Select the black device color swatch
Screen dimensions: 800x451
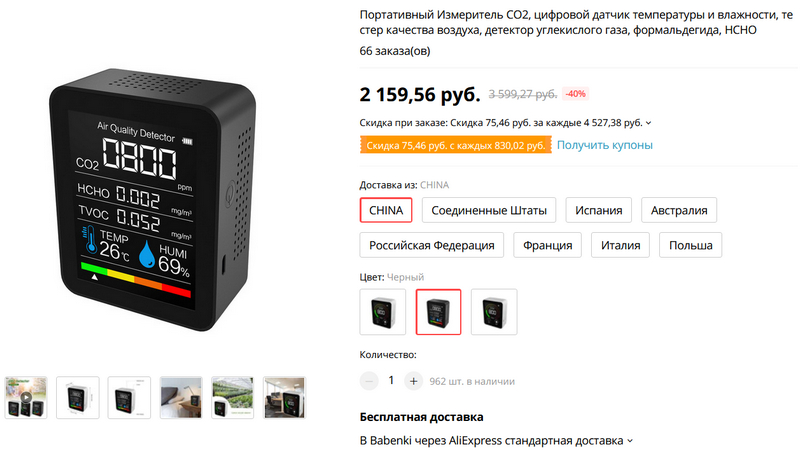tap(438, 312)
